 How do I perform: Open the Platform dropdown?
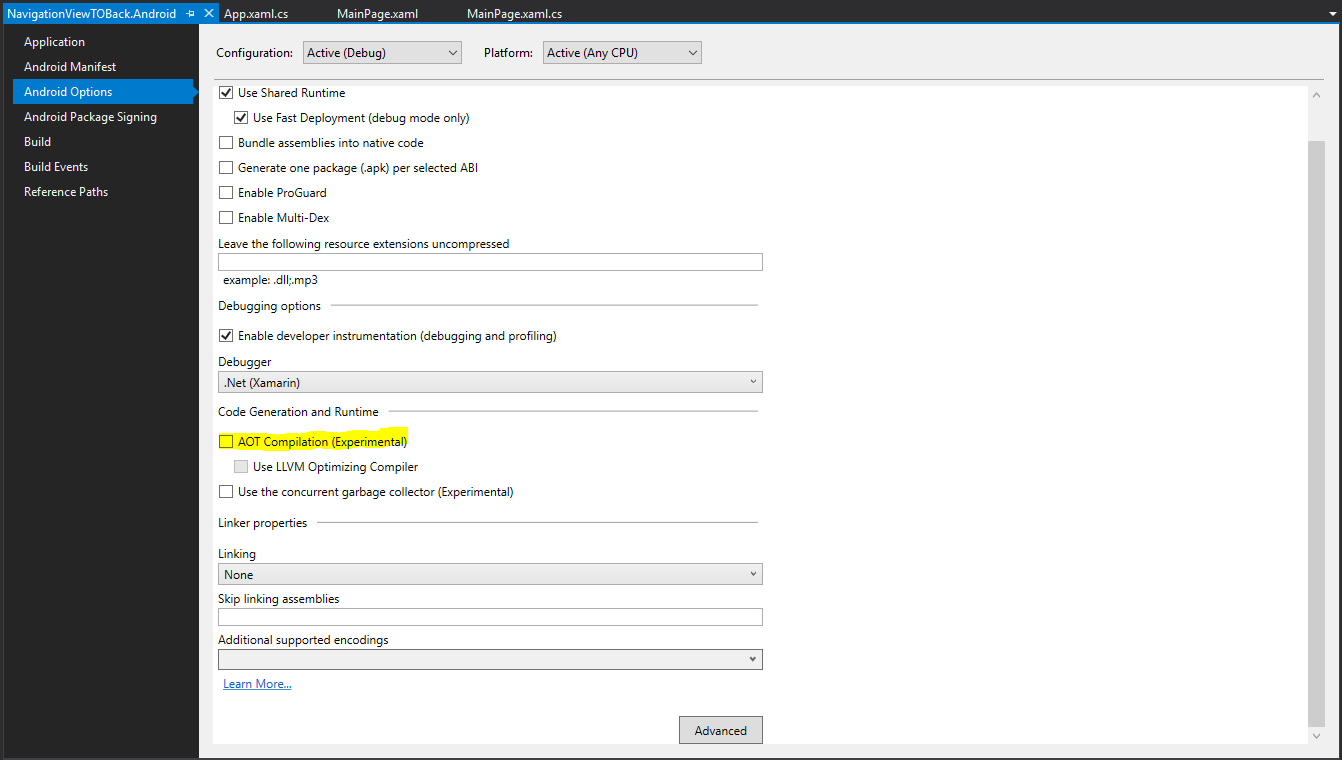[622, 53]
